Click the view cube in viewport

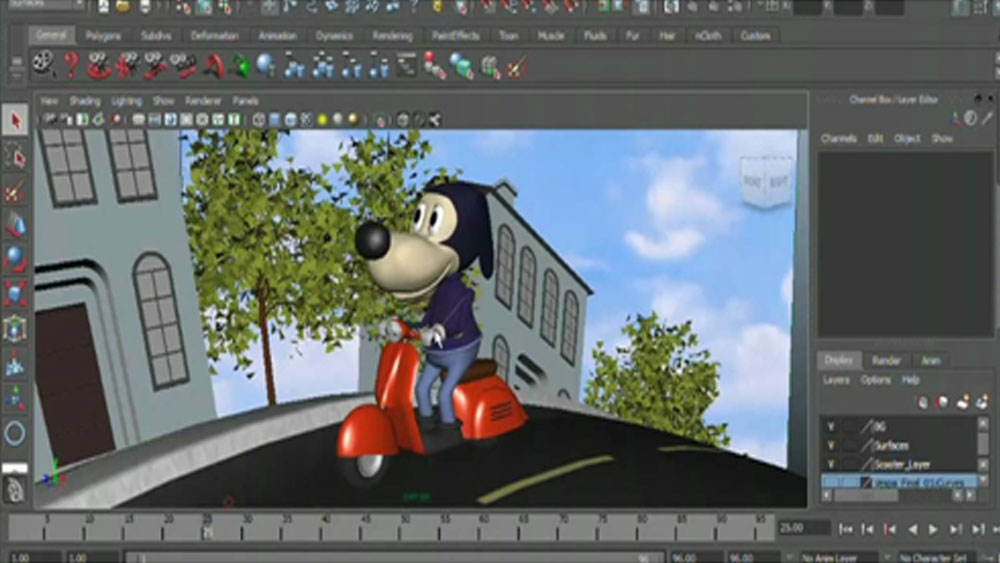point(767,181)
